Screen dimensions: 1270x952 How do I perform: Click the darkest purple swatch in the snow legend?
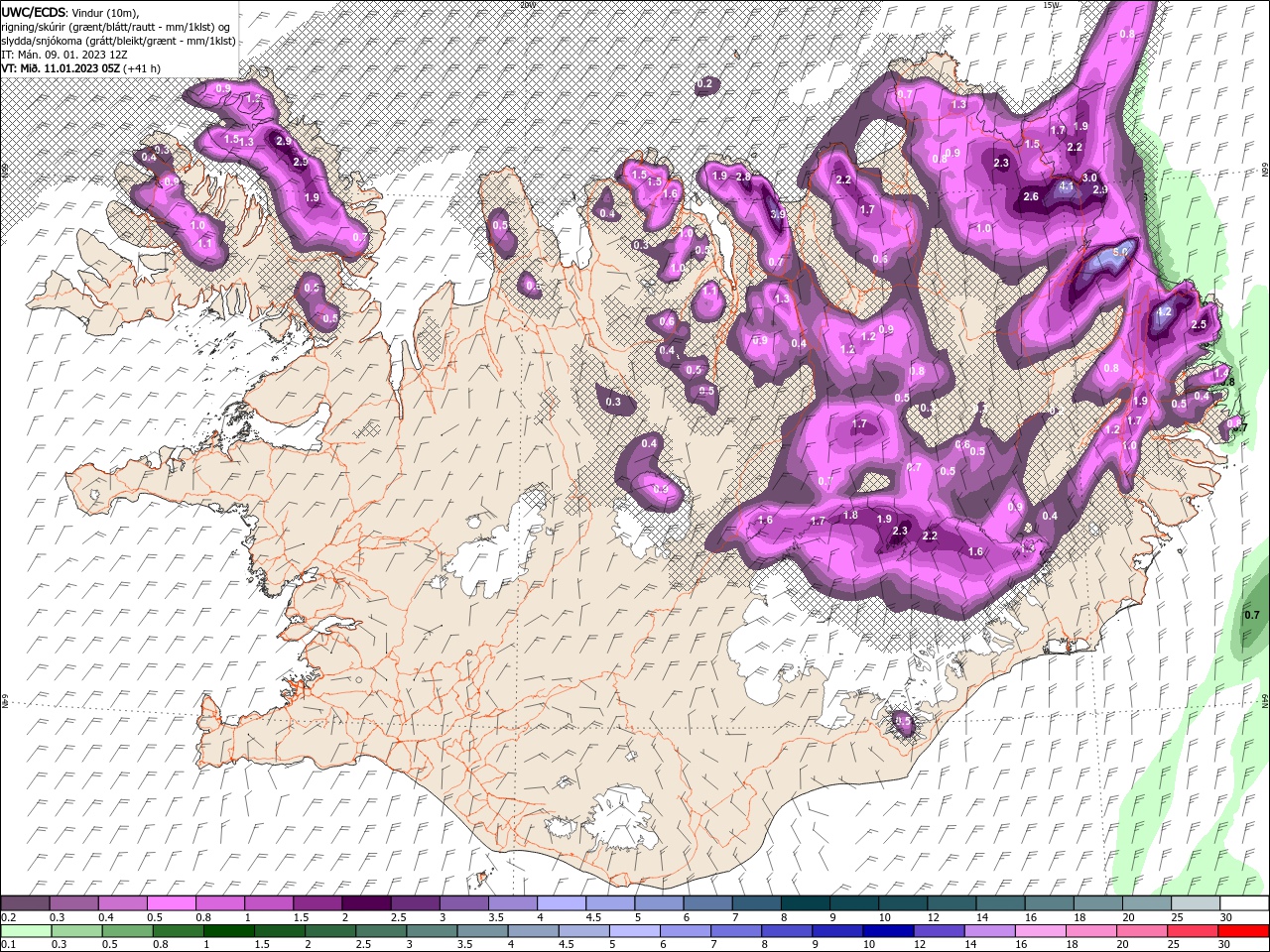[x=366, y=903]
